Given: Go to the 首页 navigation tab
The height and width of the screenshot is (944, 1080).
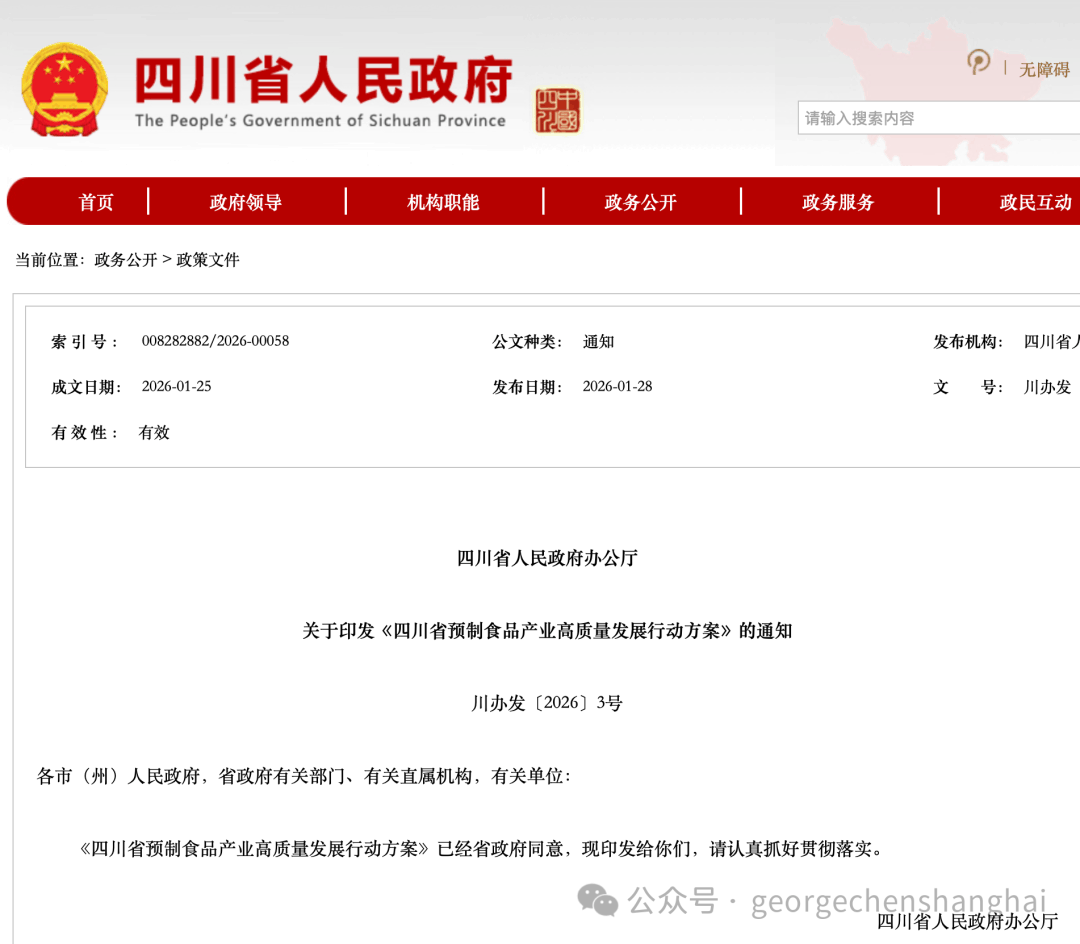Looking at the screenshot, I should pyautogui.click(x=96, y=202).
